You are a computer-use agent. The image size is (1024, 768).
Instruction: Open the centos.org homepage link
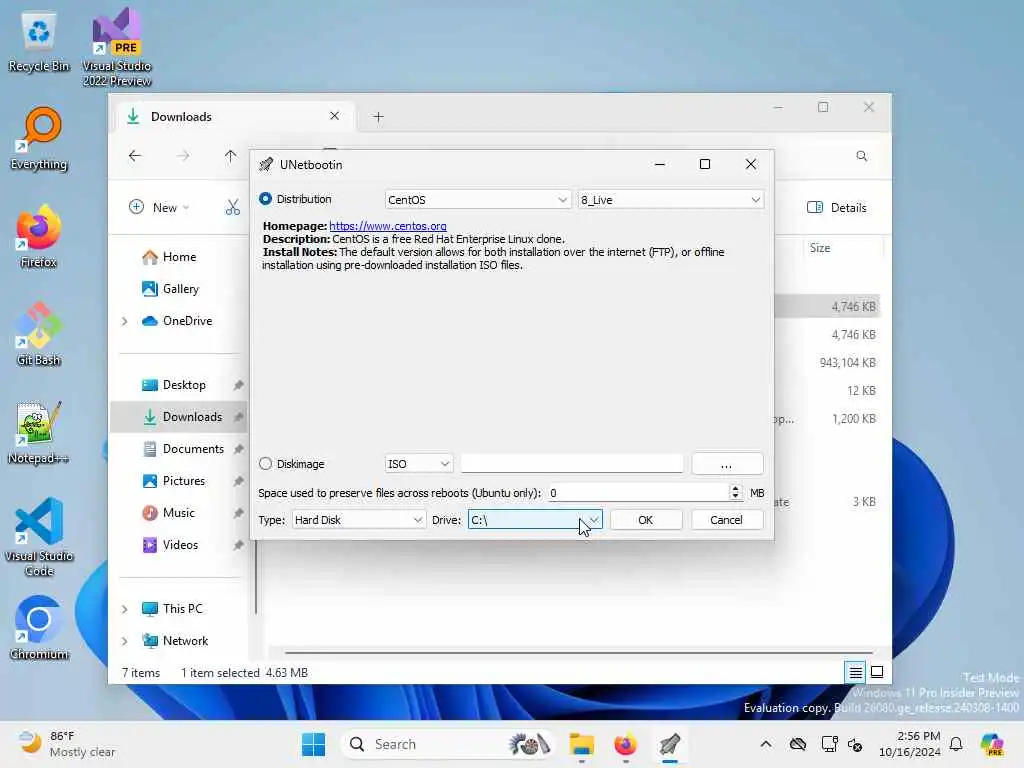point(388,226)
